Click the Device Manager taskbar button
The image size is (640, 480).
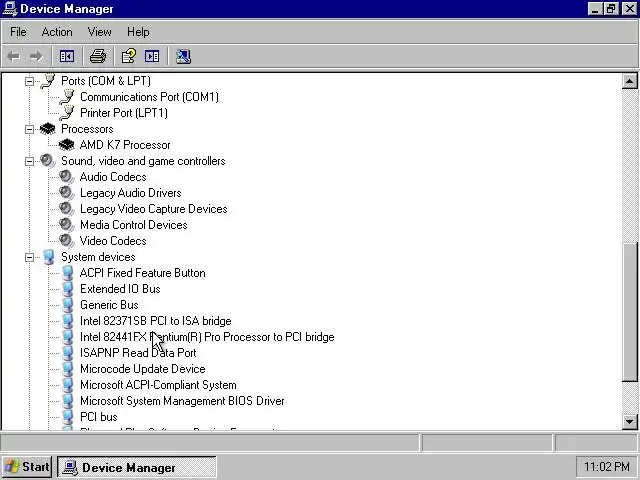point(137,467)
